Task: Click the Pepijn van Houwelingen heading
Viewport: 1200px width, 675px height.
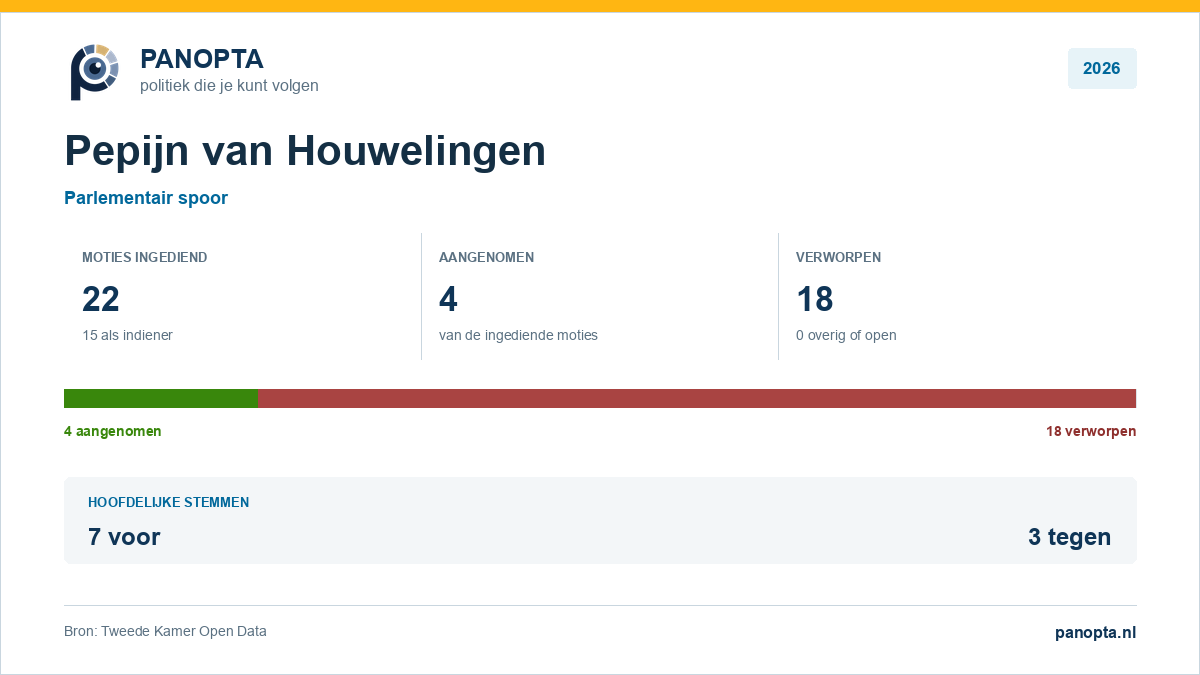Action: 305,151
